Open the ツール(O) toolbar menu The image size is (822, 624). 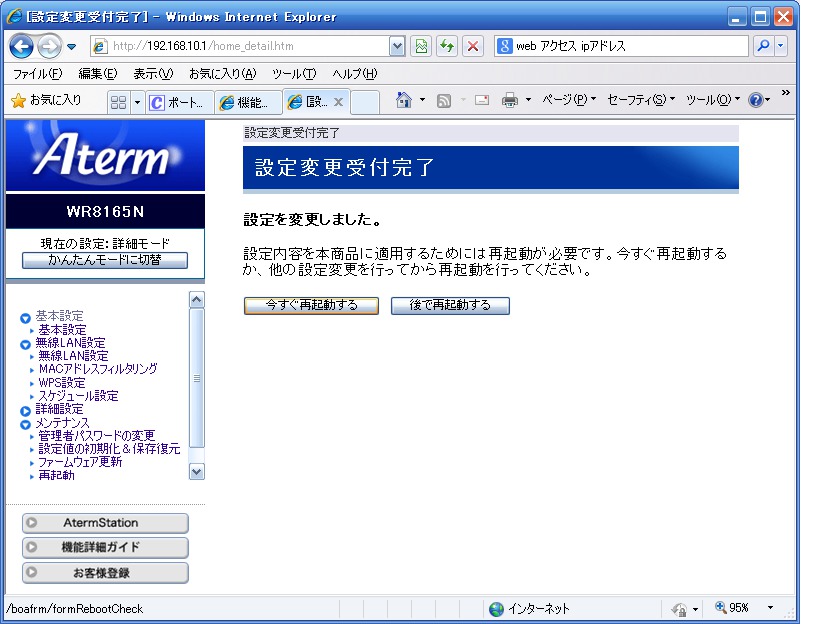tap(713, 100)
